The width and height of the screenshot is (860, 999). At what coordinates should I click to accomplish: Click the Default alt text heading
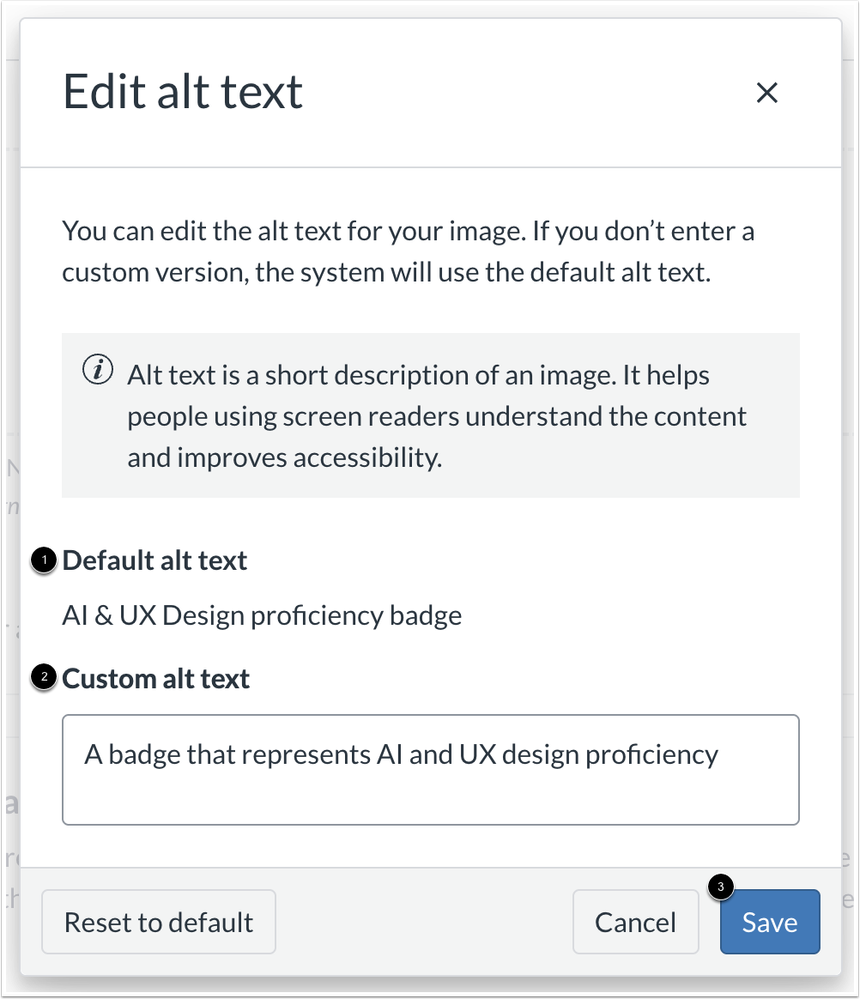[154, 560]
